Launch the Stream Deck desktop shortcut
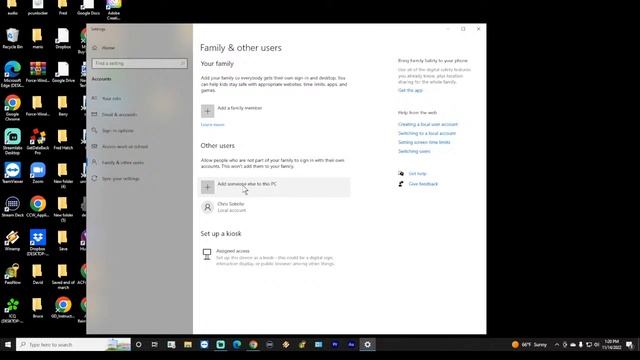 [x=13, y=206]
